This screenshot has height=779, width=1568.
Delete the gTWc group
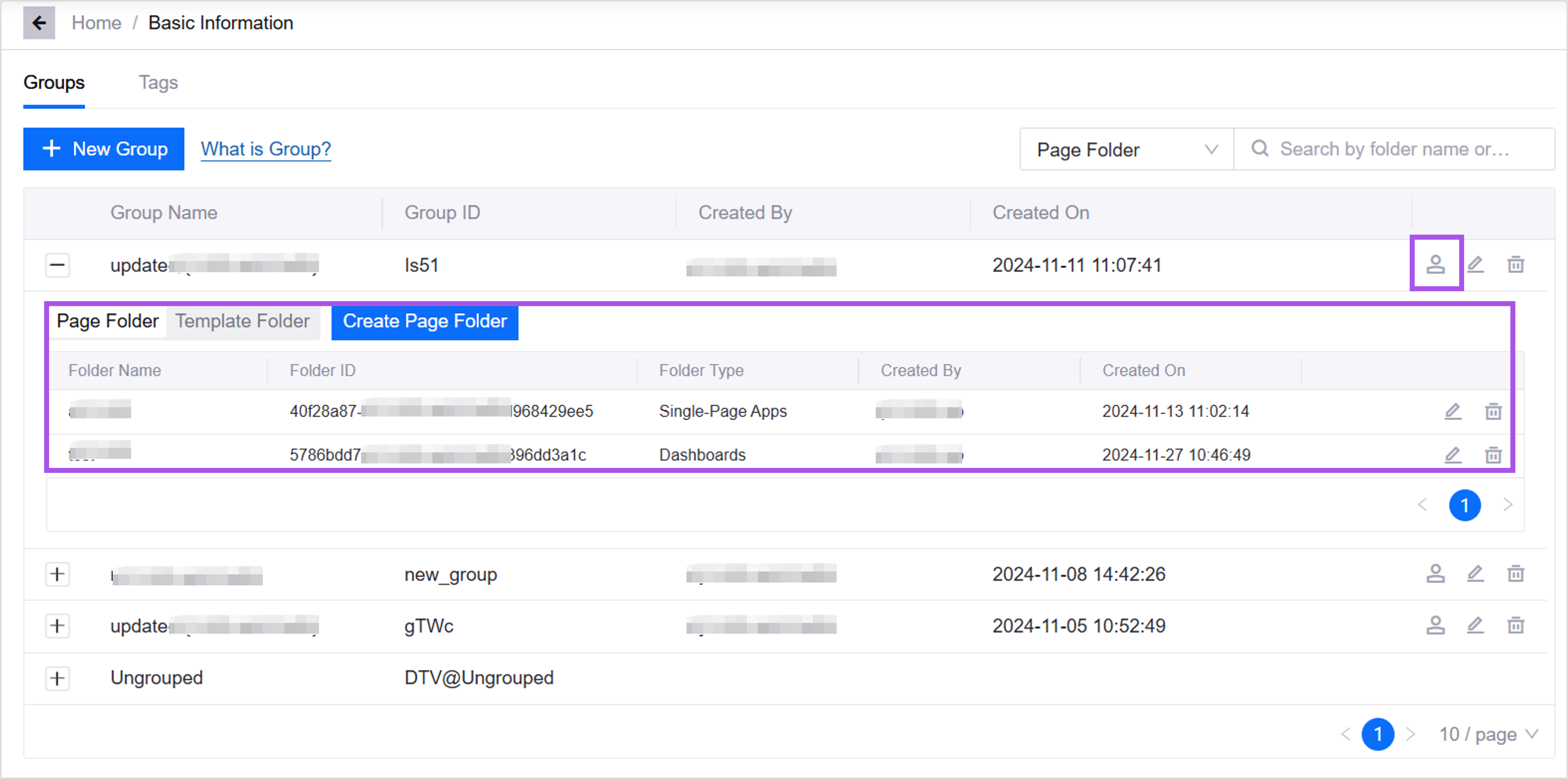1515,626
